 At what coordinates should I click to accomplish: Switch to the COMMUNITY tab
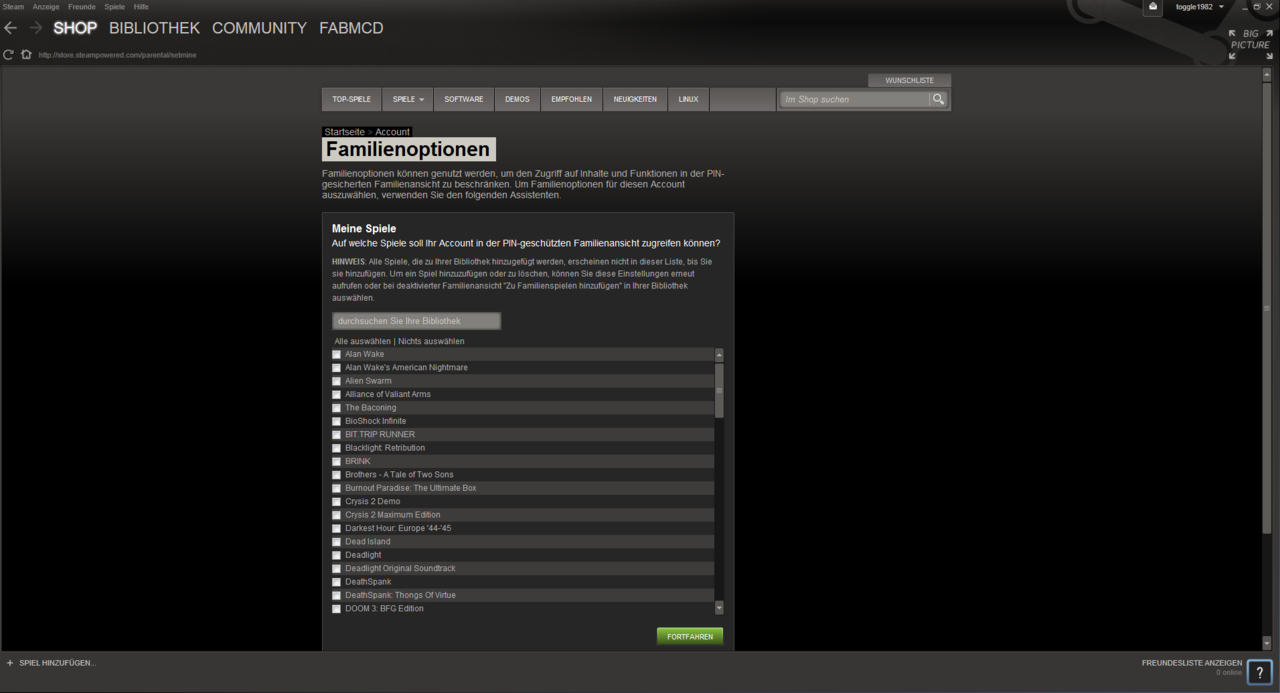pos(259,28)
